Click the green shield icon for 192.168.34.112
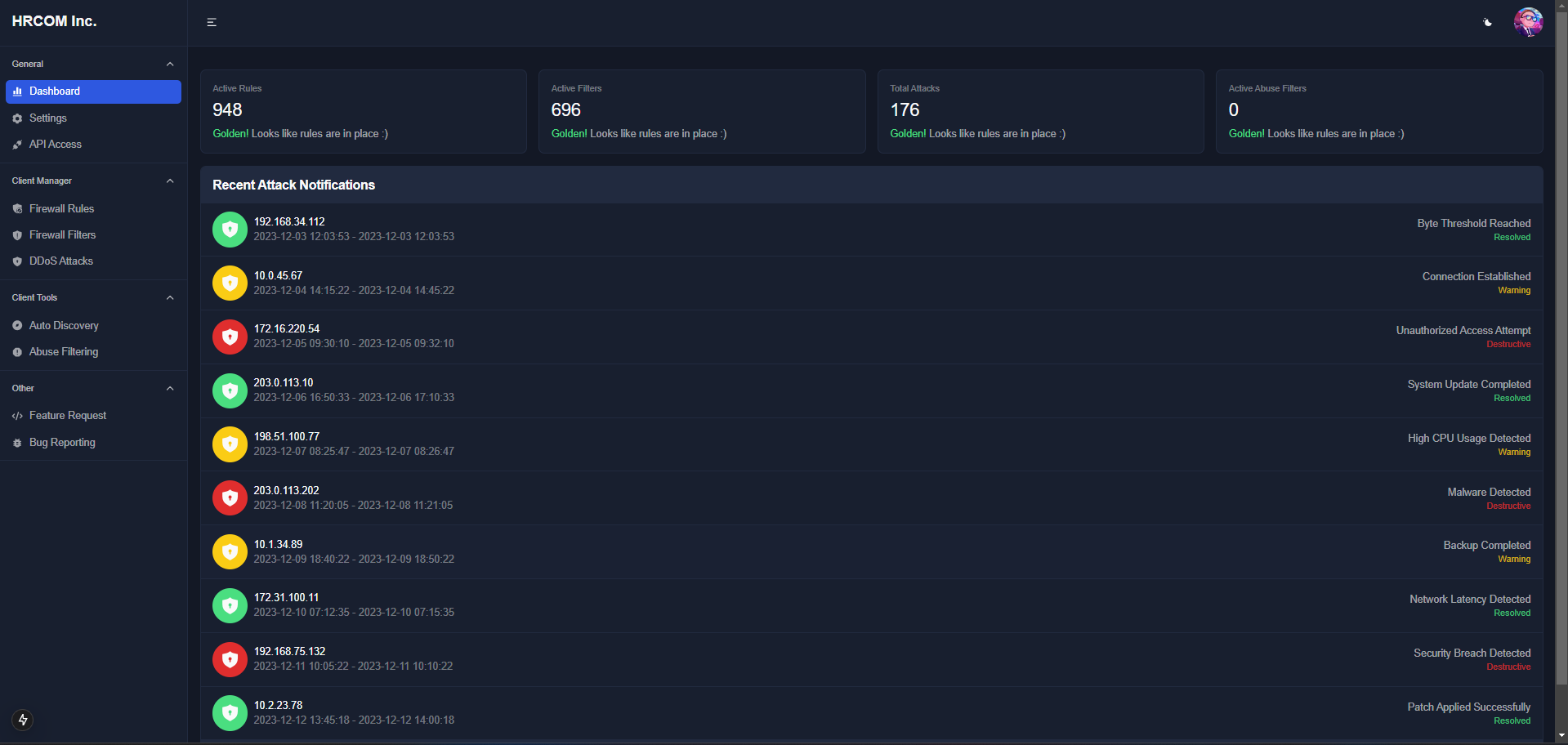 tap(230, 230)
